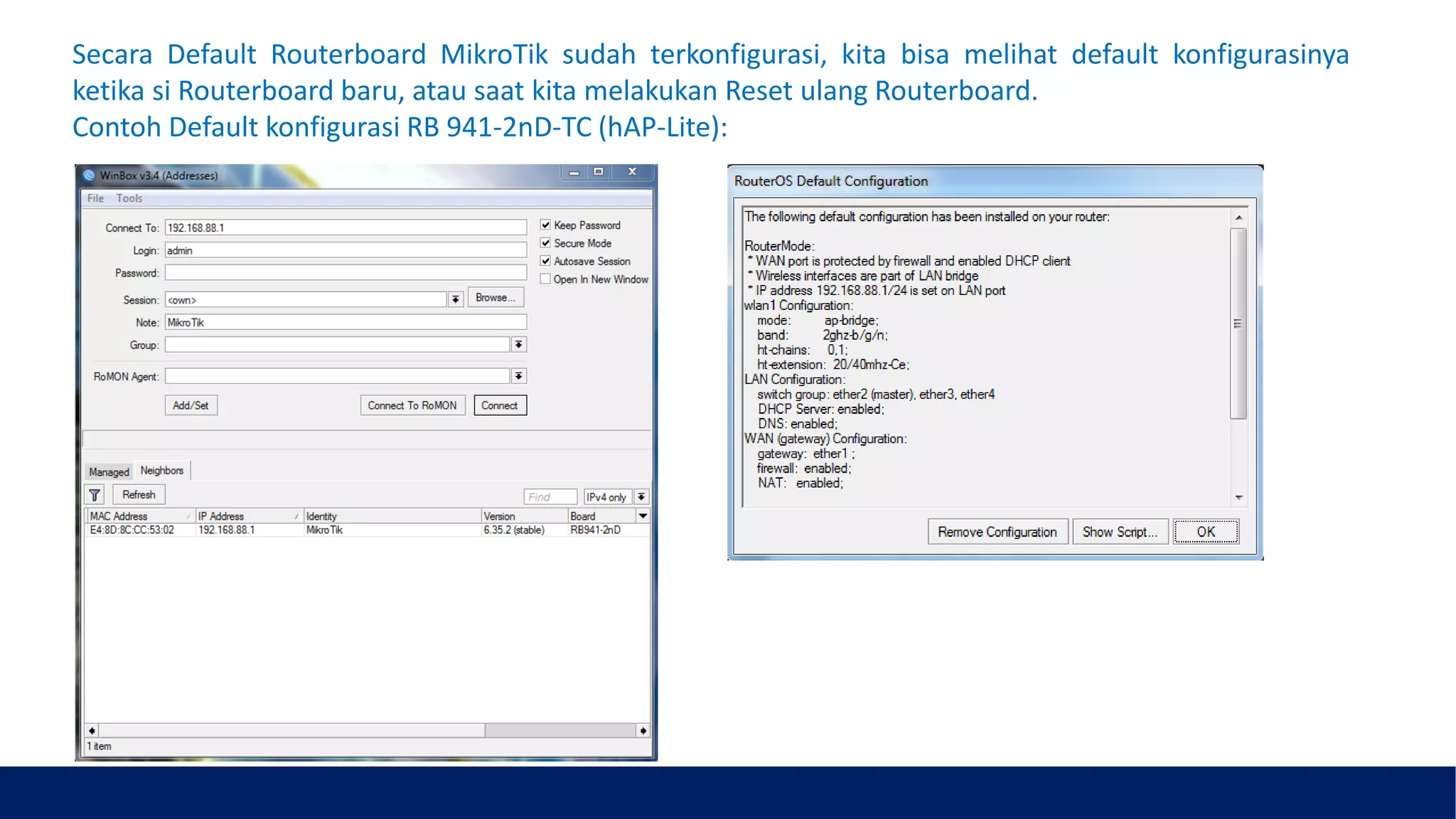Image resolution: width=1456 pixels, height=819 pixels.
Task: Open the File menu in WinBox
Action: tap(95, 198)
